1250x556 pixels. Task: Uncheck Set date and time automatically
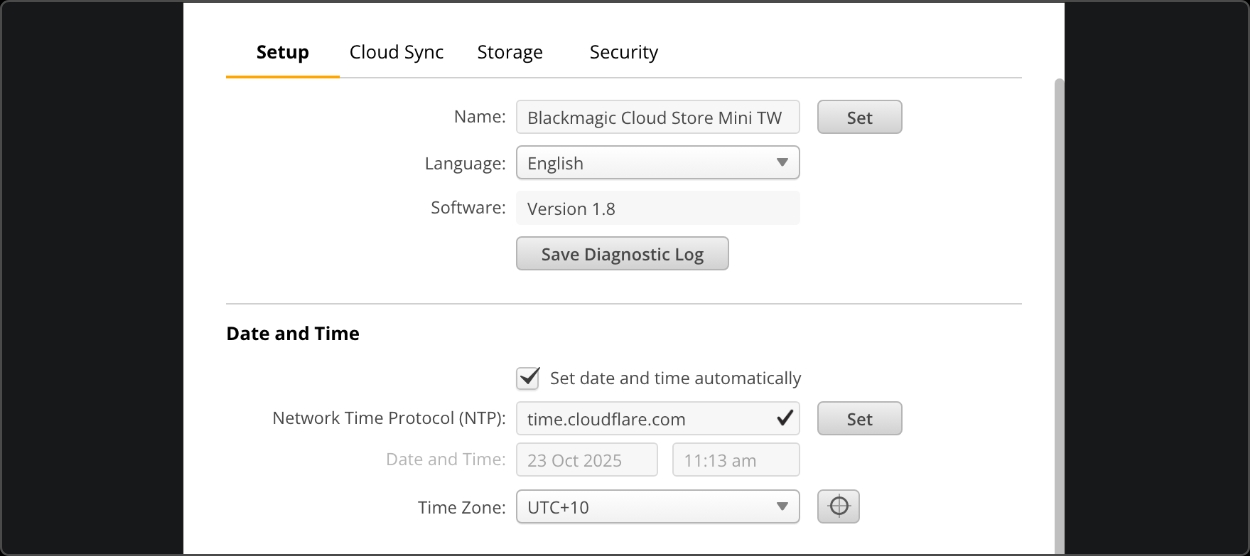[528, 378]
